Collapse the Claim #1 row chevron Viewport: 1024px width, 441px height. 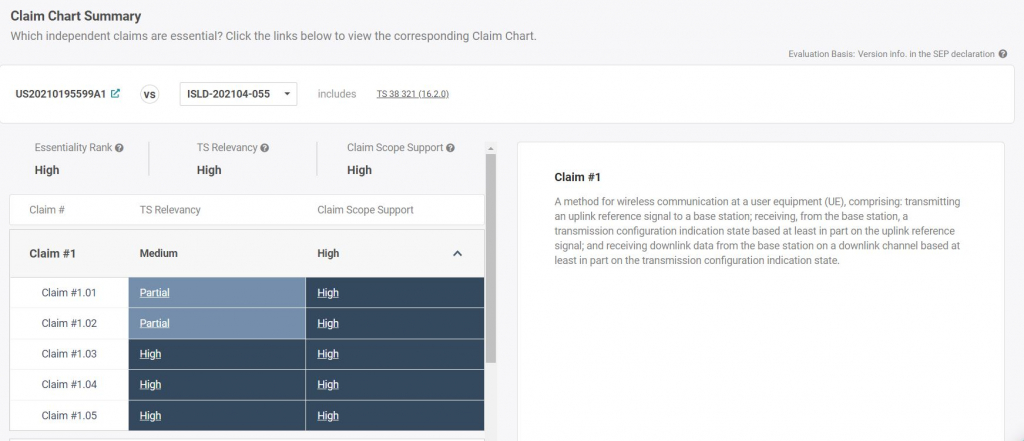coord(458,254)
